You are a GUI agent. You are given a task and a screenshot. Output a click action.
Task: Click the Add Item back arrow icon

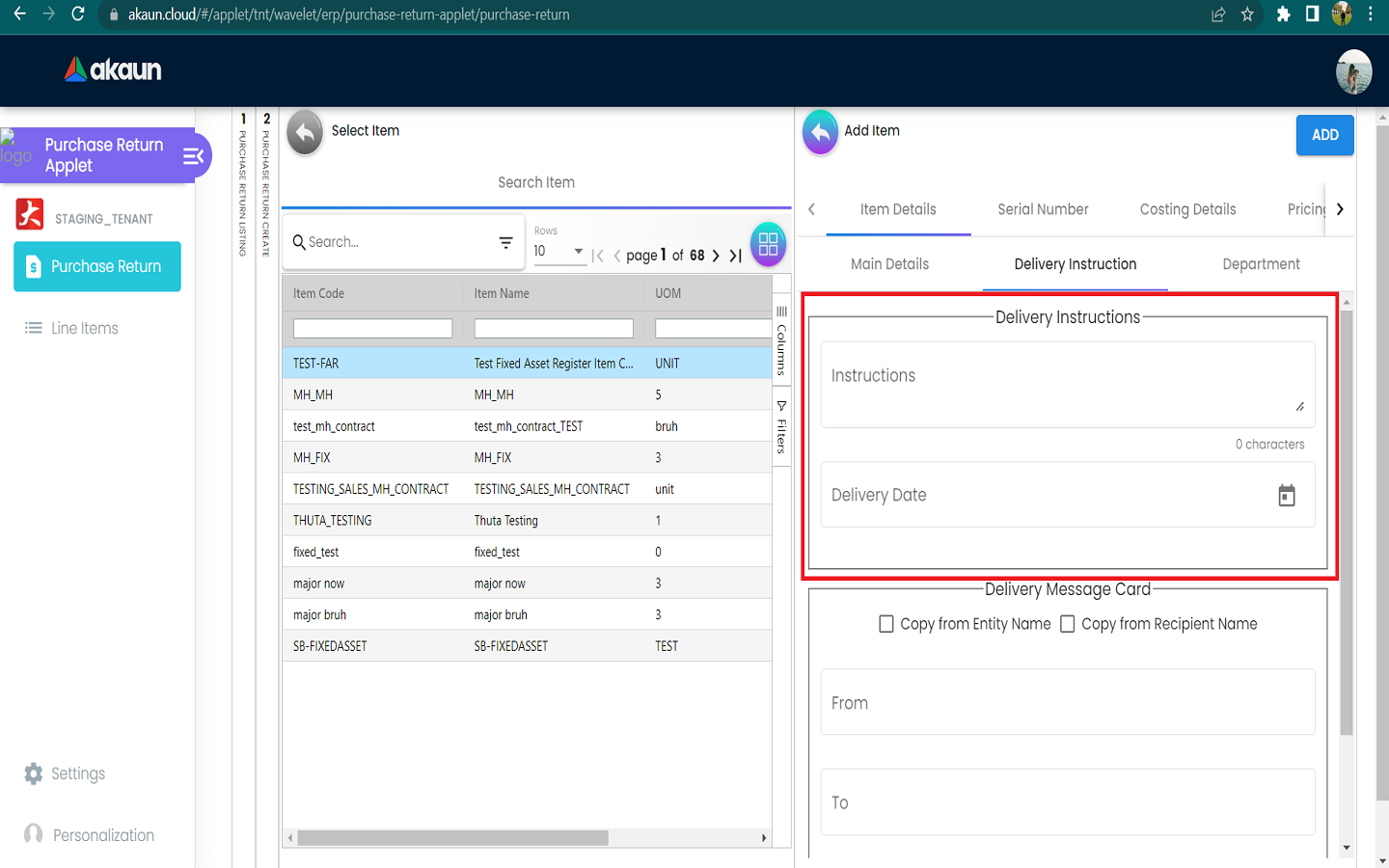pos(820,133)
